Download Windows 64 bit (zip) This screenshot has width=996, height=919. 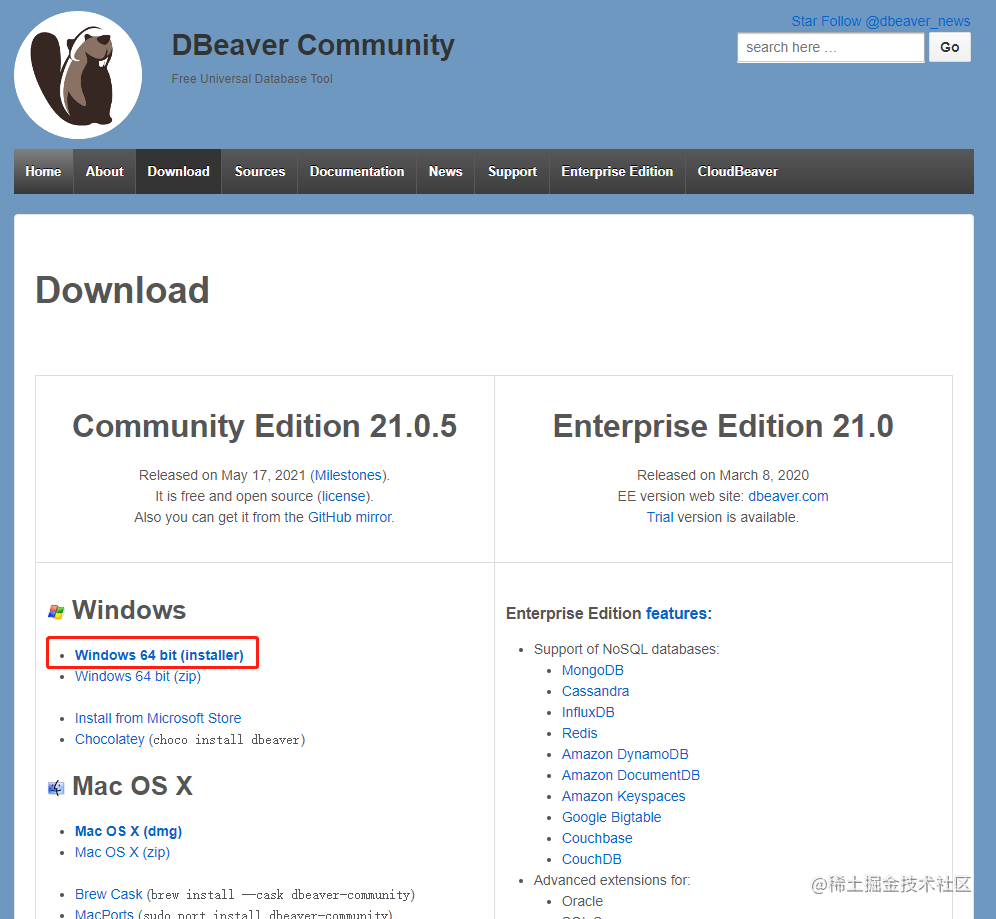pos(138,676)
